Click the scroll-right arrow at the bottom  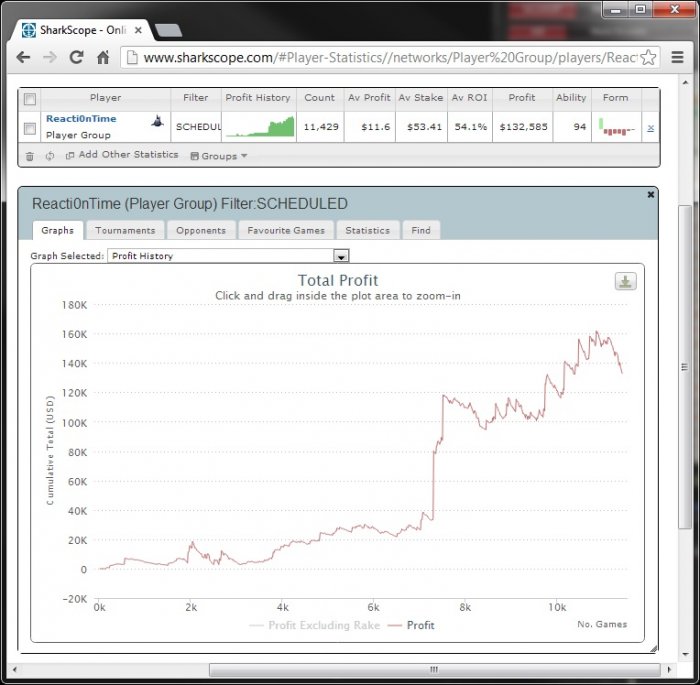pos(668,669)
